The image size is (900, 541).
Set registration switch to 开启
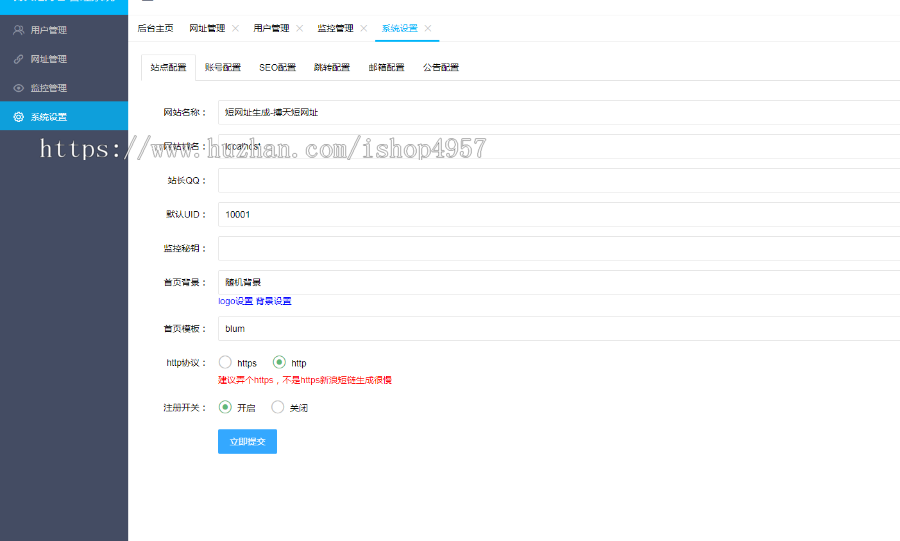(x=225, y=407)
